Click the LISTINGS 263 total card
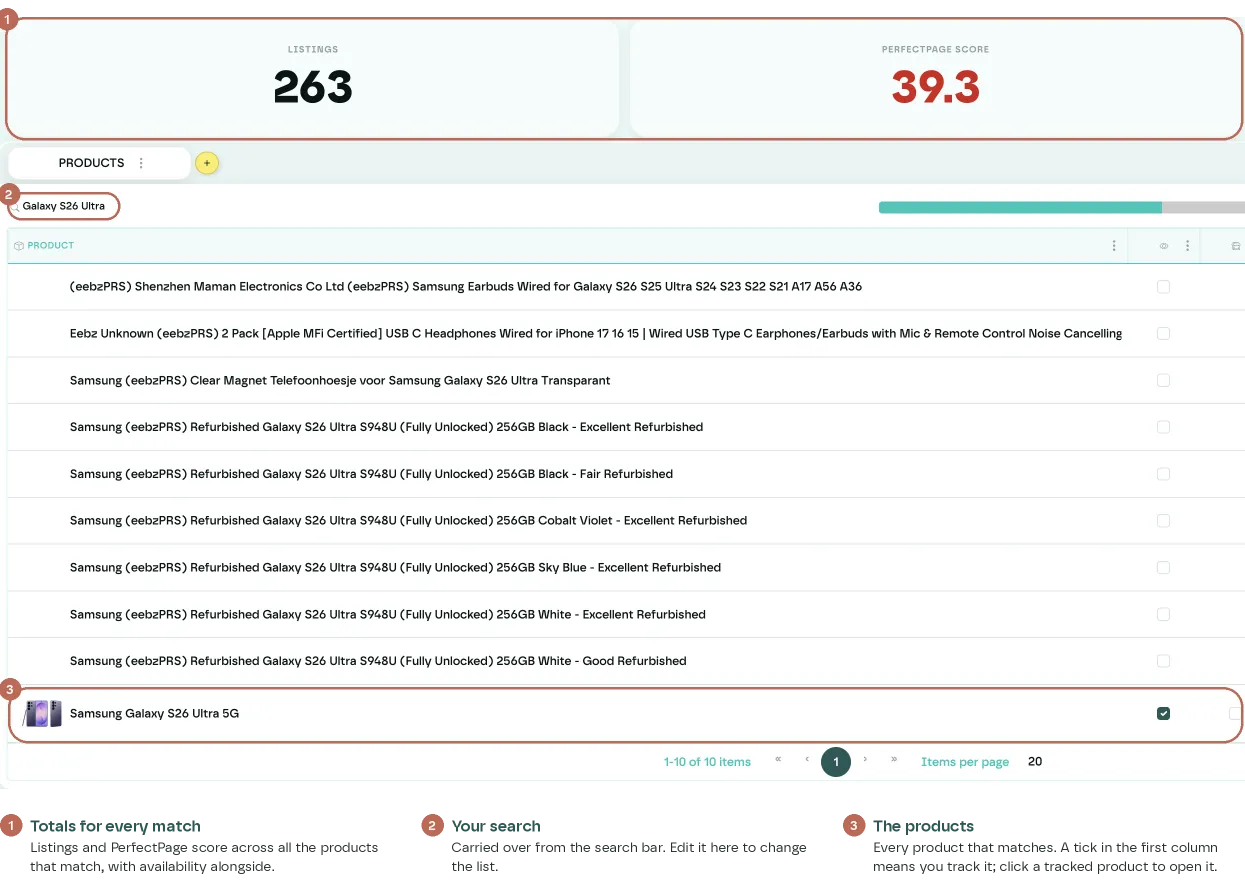This screenshot has height=882, width=1245. (313, 78)
